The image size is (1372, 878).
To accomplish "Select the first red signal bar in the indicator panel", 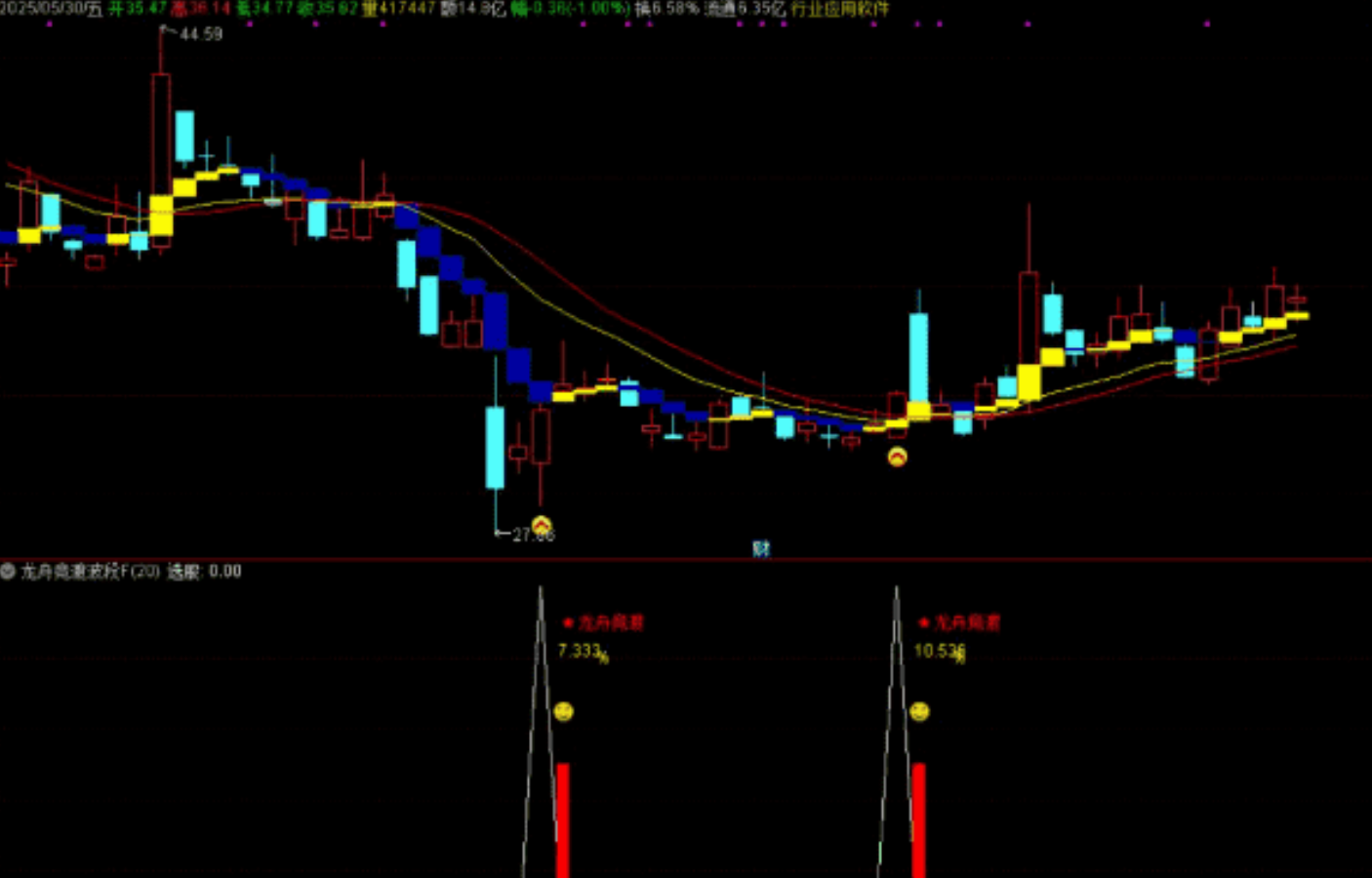I will 562,819.
